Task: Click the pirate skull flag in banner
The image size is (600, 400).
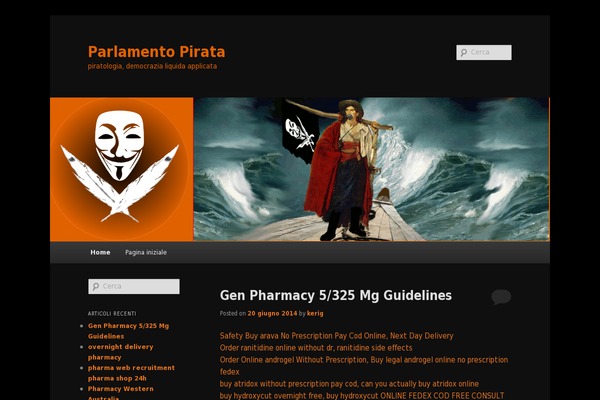Action: coord(300,132)
